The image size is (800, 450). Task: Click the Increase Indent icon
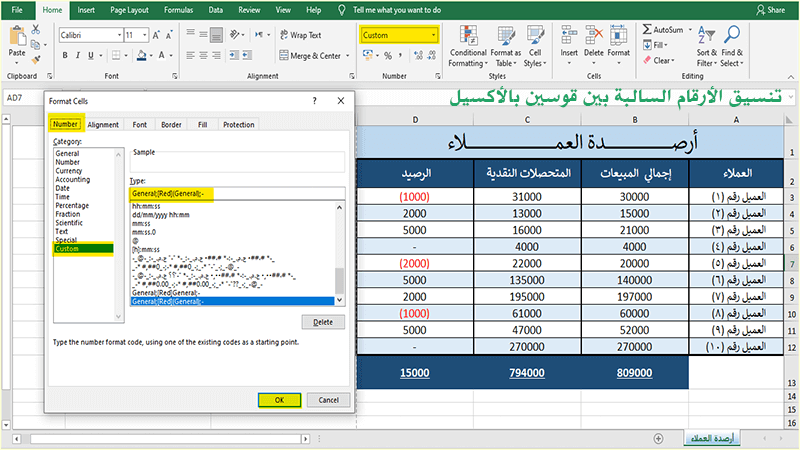[x=247, y=55]
